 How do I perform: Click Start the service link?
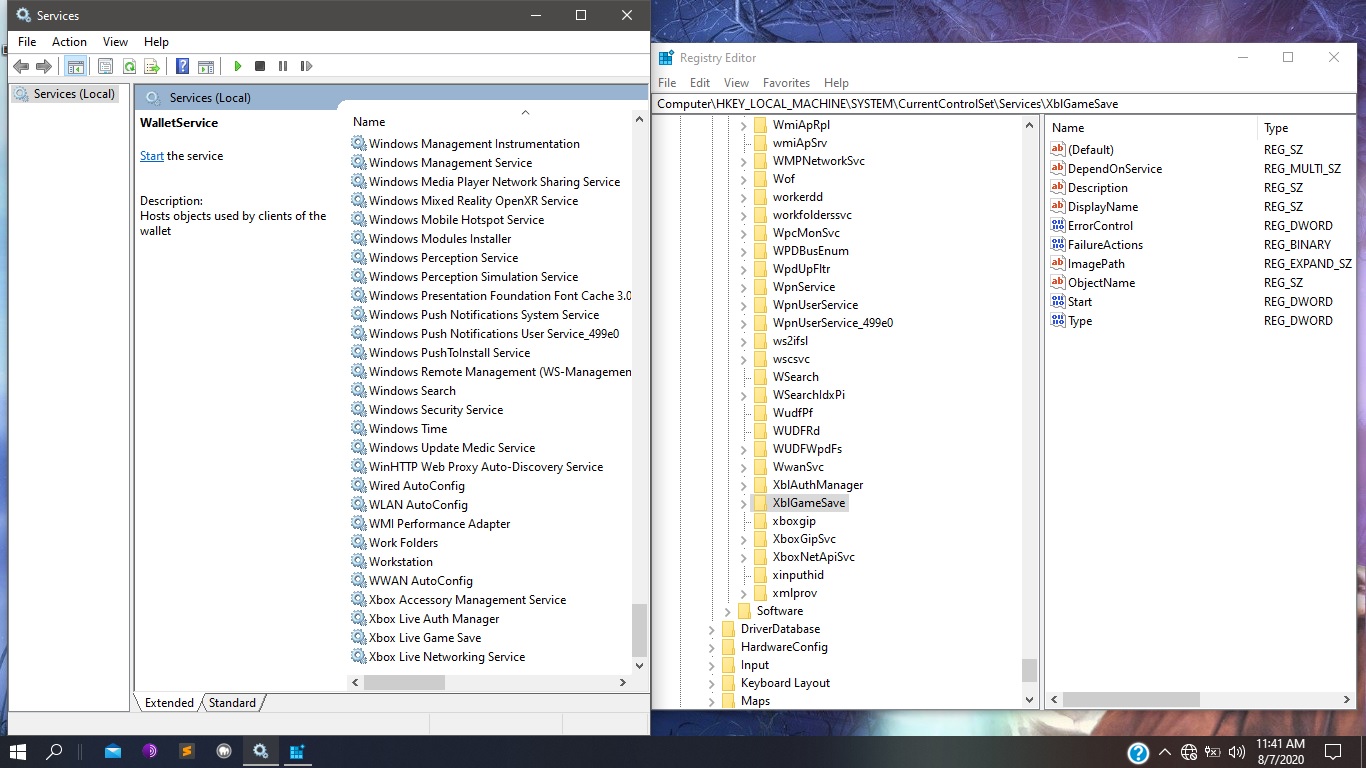pos(152,156)
